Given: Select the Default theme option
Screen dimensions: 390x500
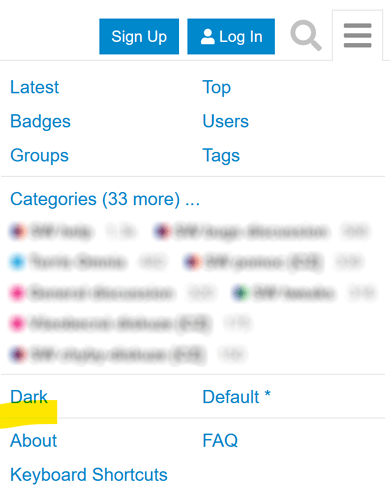Looking at the screenshot, I should click(237, 397).
